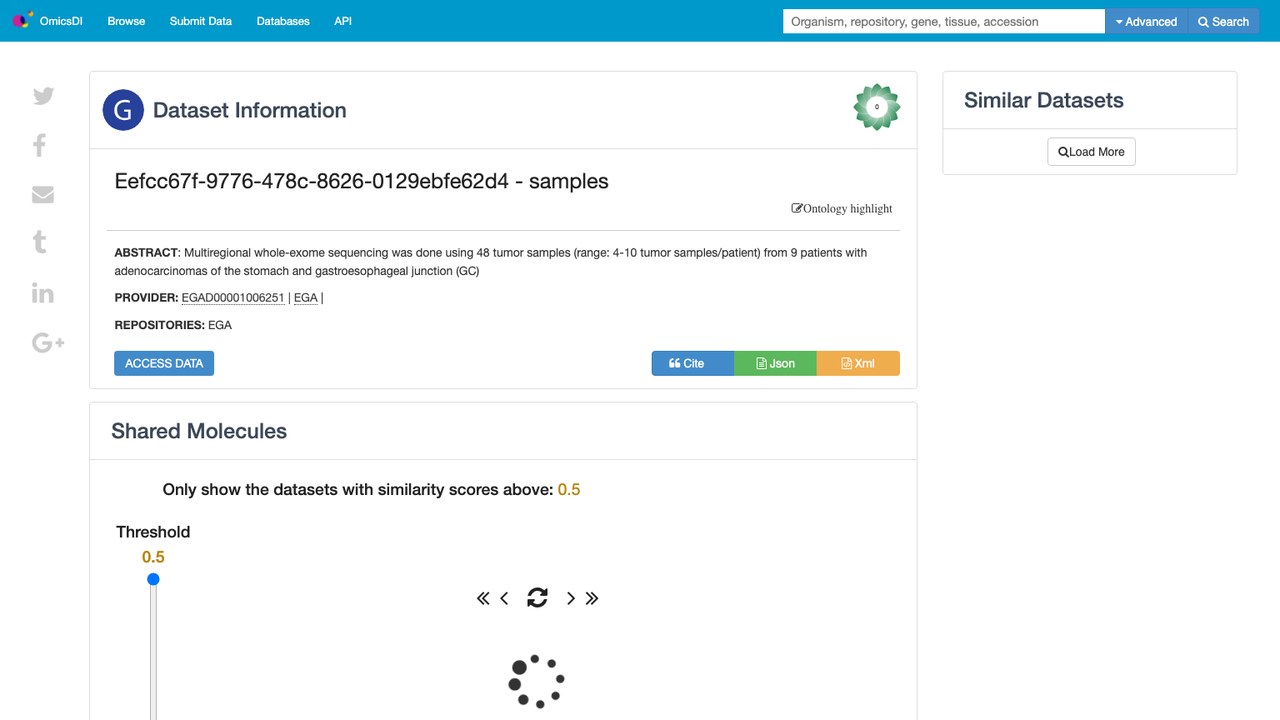This screenshot has width=1280, height=720.
Task: Click the refresh arrows icon
Action: point(537,597)
